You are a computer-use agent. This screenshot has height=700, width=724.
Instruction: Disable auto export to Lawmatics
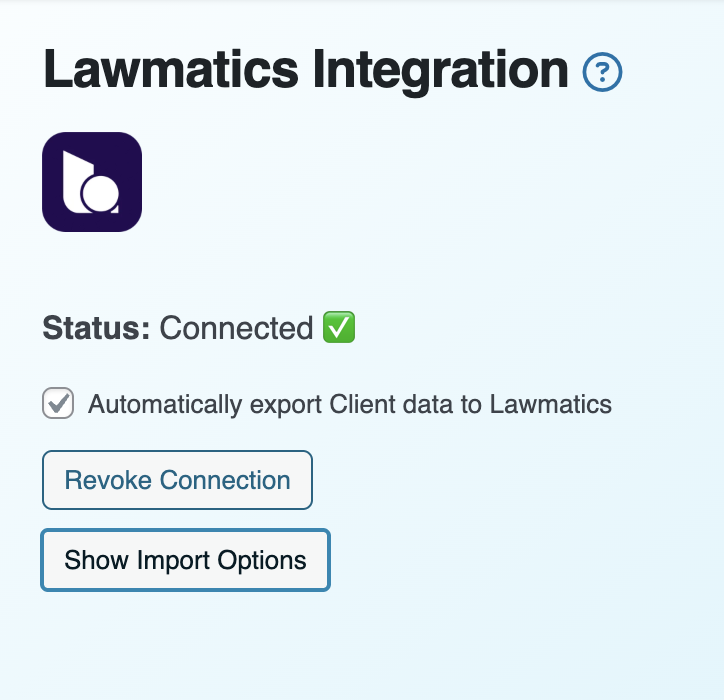pos(58,403)
